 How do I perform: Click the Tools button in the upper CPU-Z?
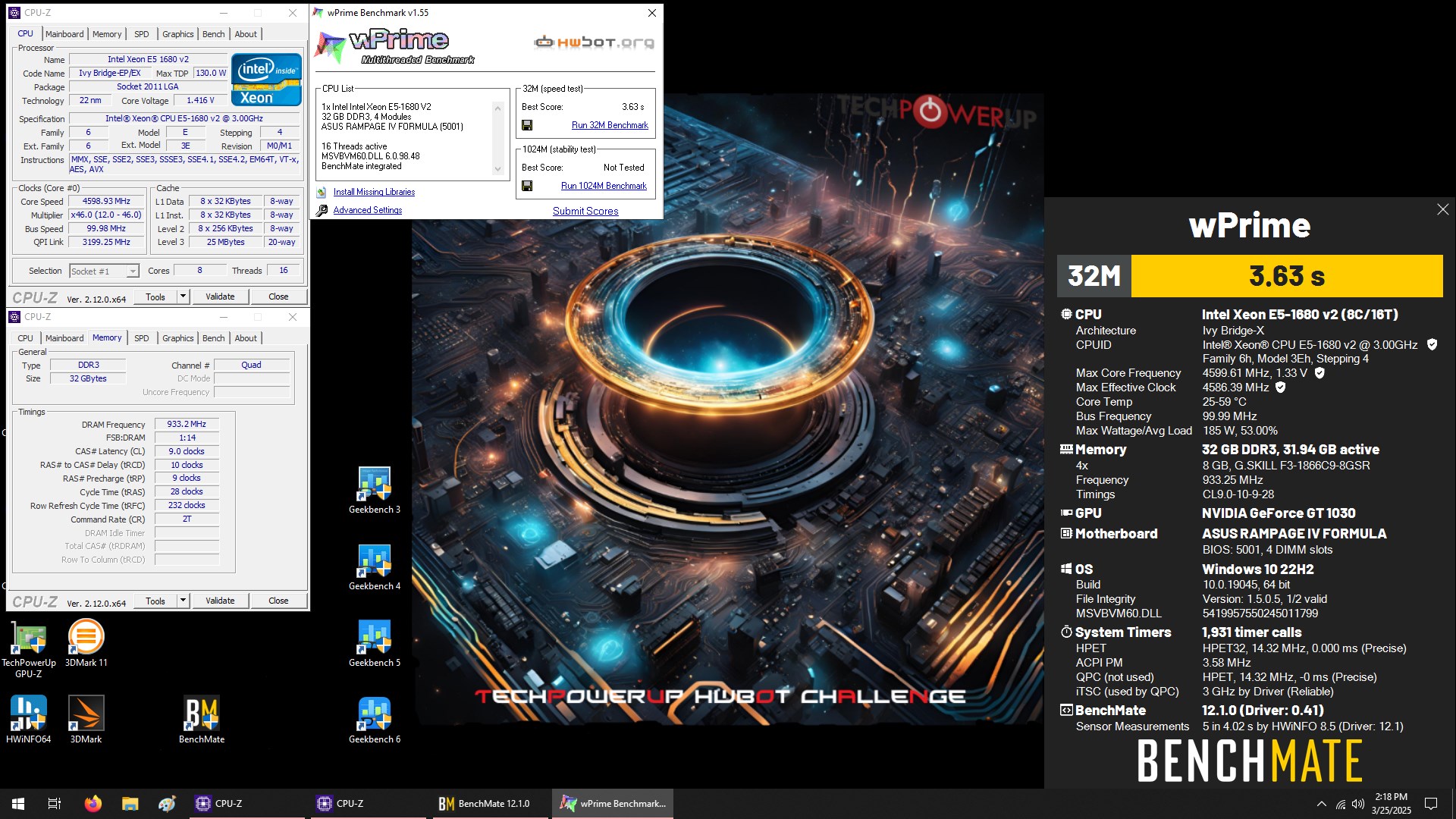[x=155, y=297]
